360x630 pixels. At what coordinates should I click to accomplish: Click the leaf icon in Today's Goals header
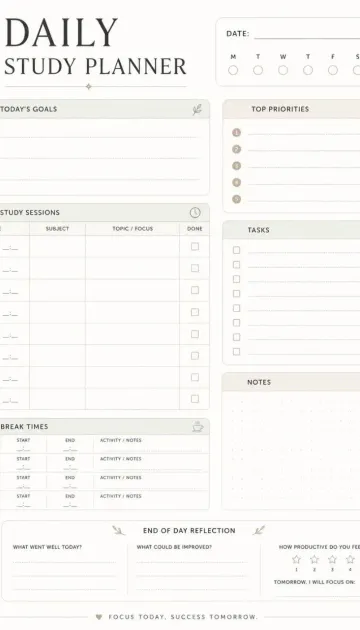coord(197,109)
